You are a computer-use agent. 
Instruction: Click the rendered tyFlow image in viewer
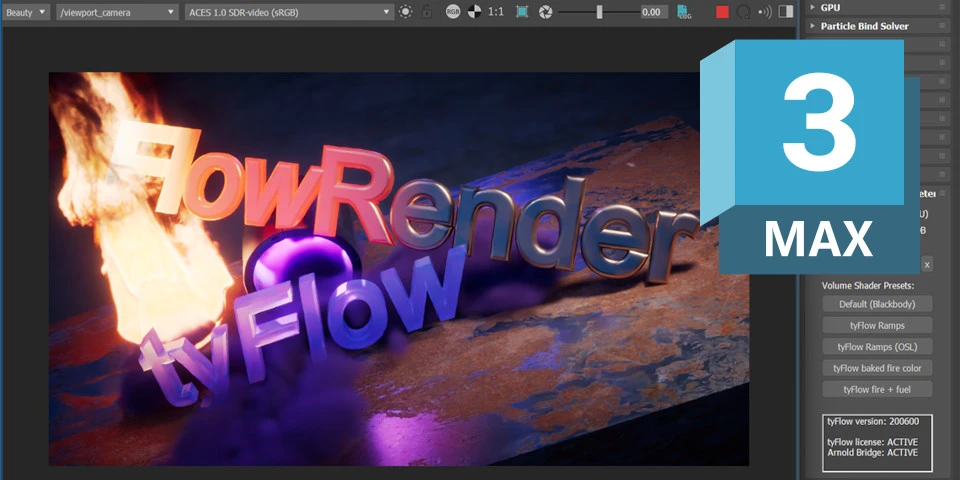point(399,269)
